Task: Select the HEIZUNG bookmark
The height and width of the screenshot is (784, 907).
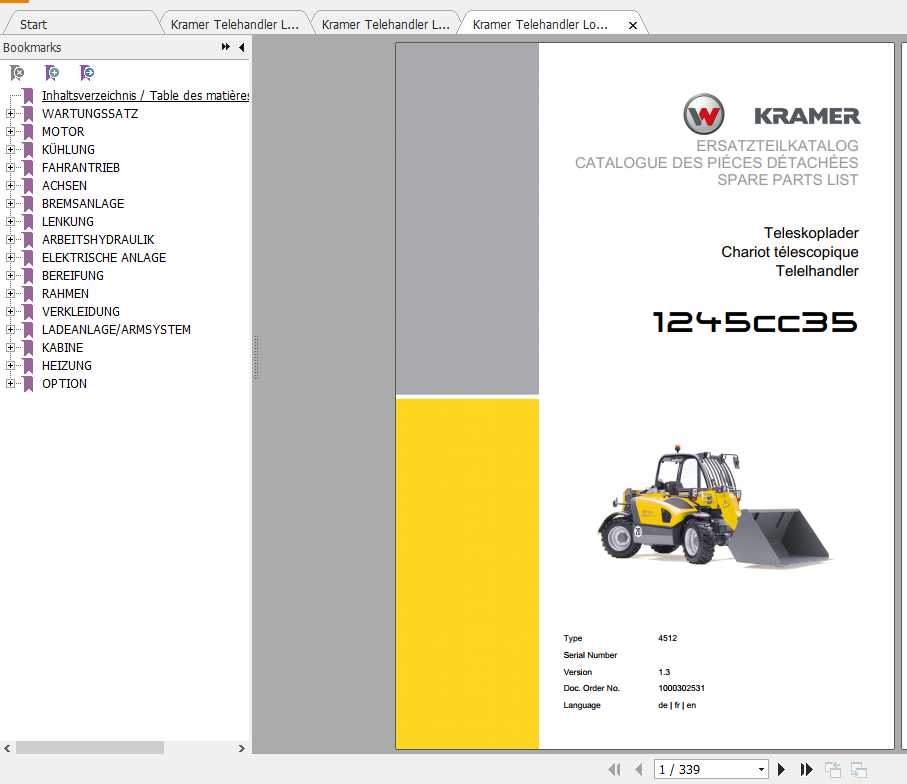Action: pyautogui.click(x=67, y=365)
